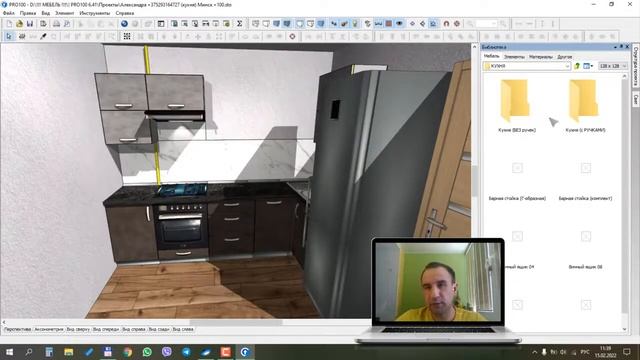Click the Open project folder icon

click(x=19, y=24)
